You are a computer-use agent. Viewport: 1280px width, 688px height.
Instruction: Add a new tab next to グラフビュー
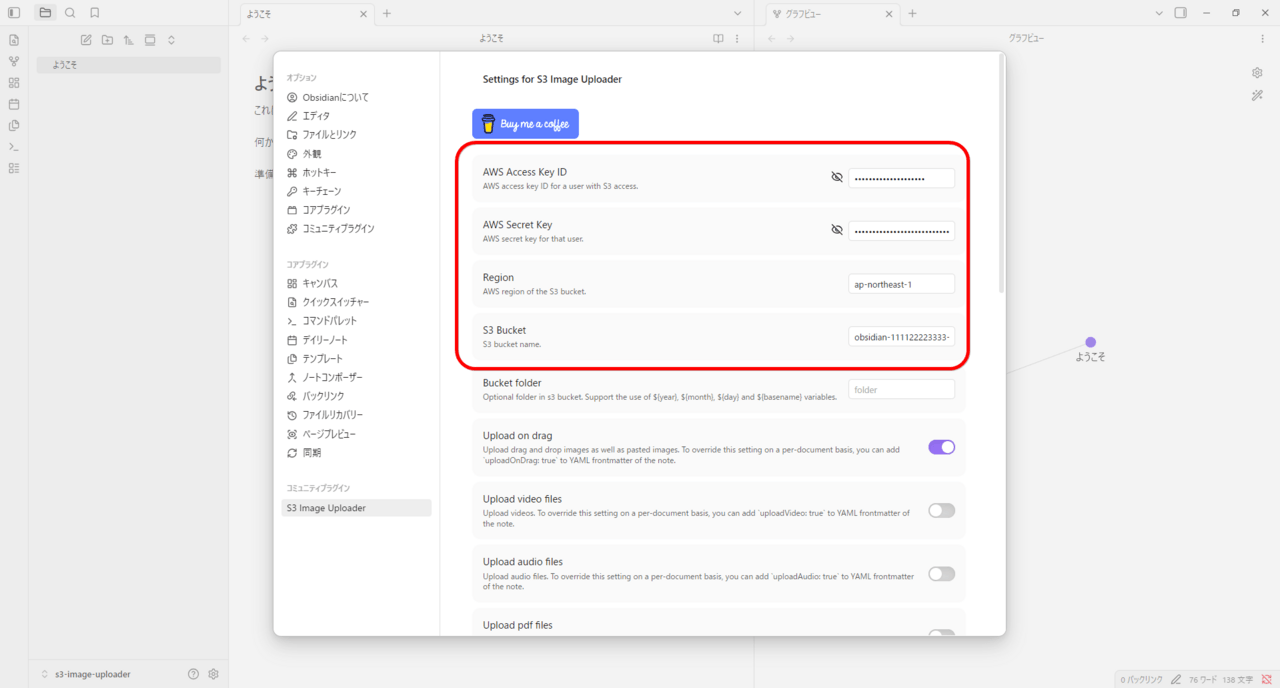912,14
